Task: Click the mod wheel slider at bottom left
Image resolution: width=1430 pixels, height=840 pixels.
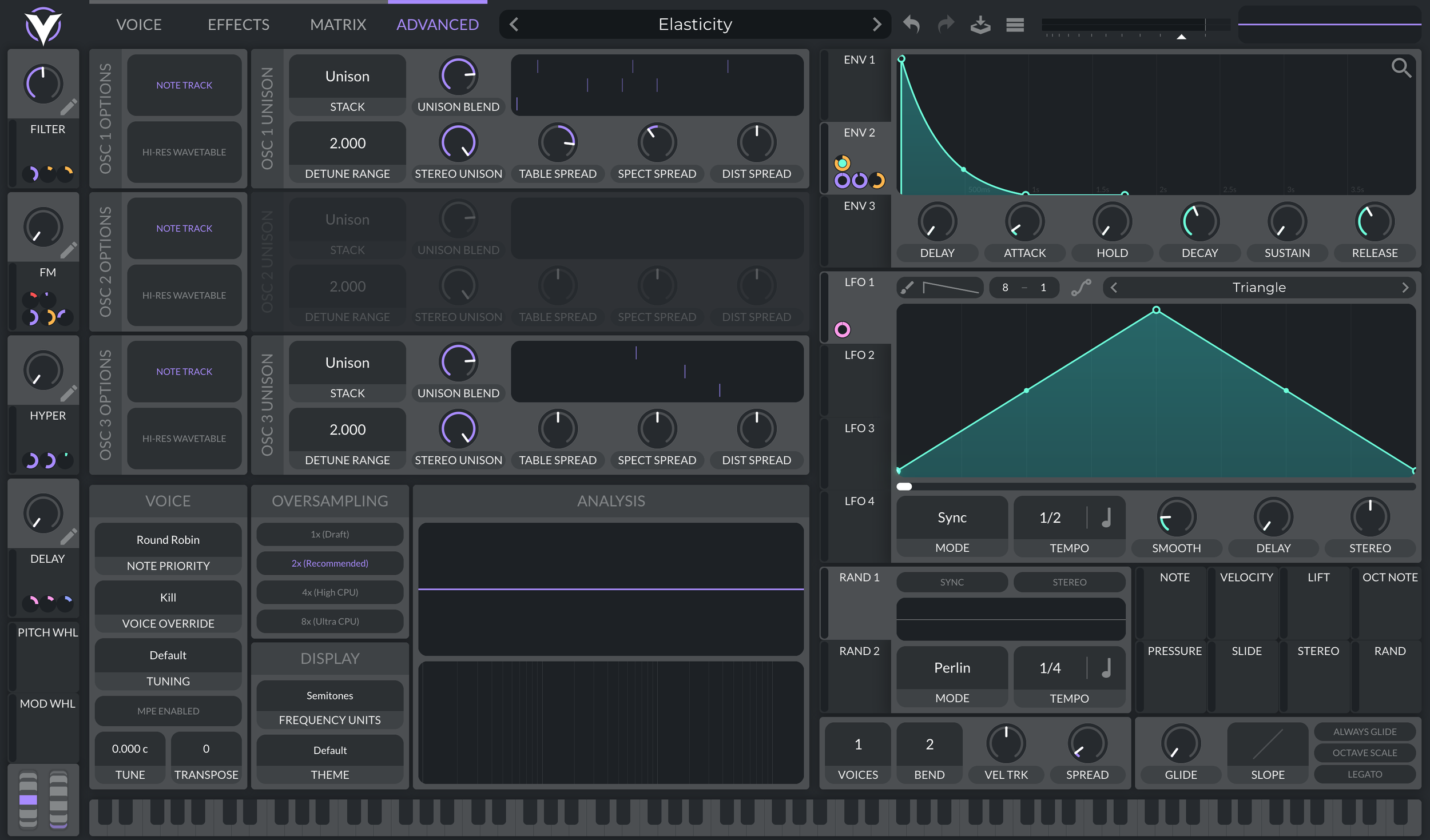Action: coord(58,799)
